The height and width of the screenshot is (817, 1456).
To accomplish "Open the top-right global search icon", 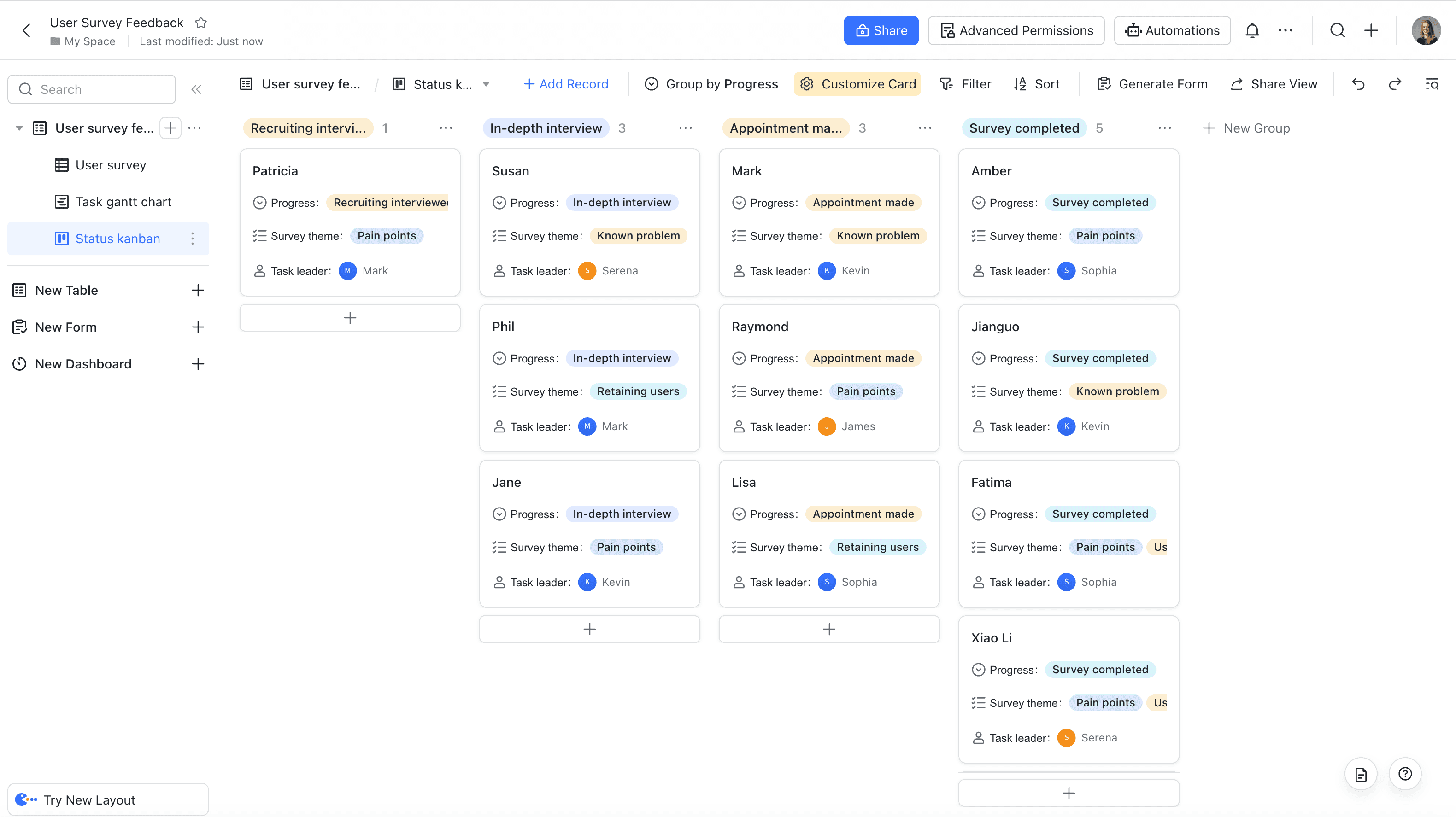I will click(x=1337, y=30).
